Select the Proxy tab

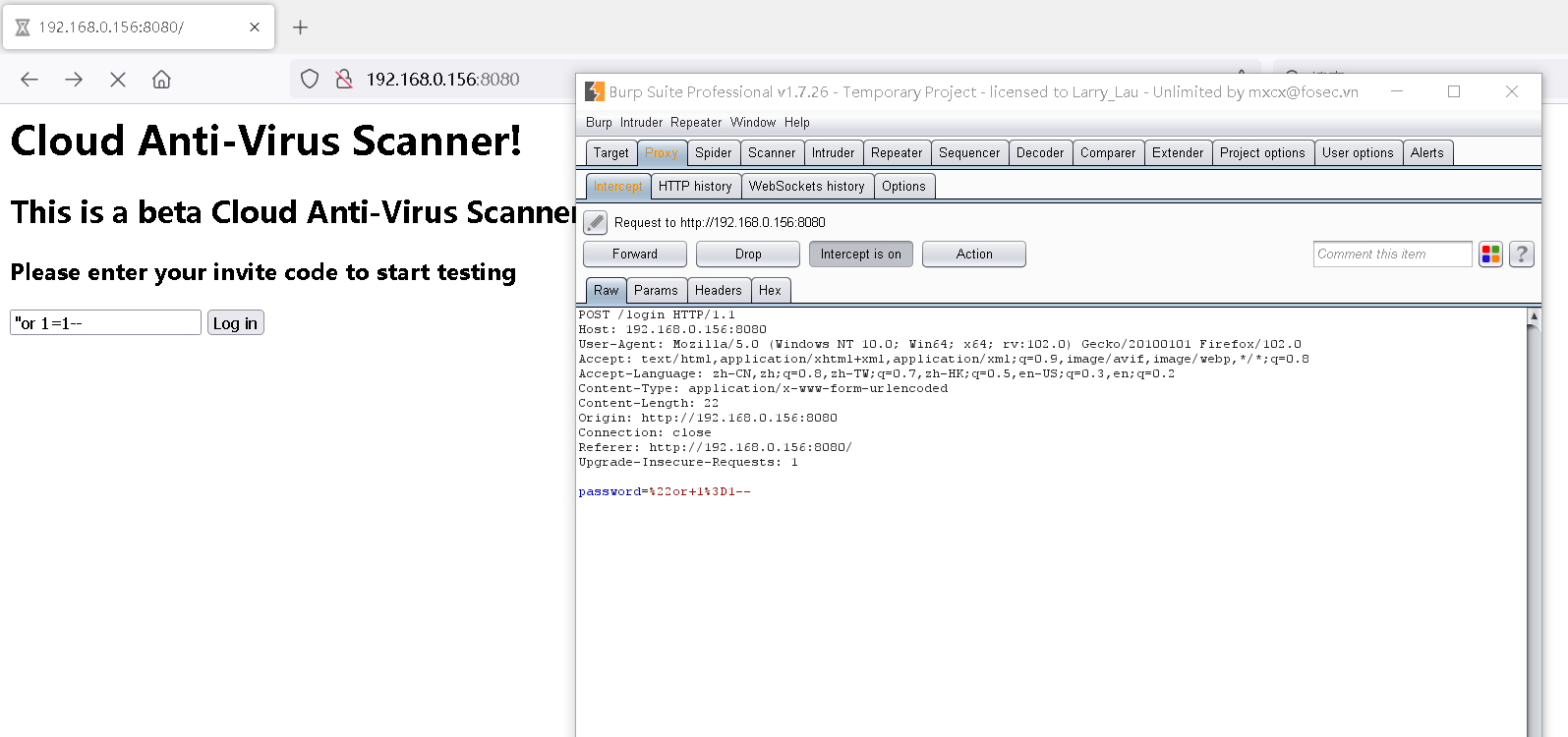(x=662, y=153)
